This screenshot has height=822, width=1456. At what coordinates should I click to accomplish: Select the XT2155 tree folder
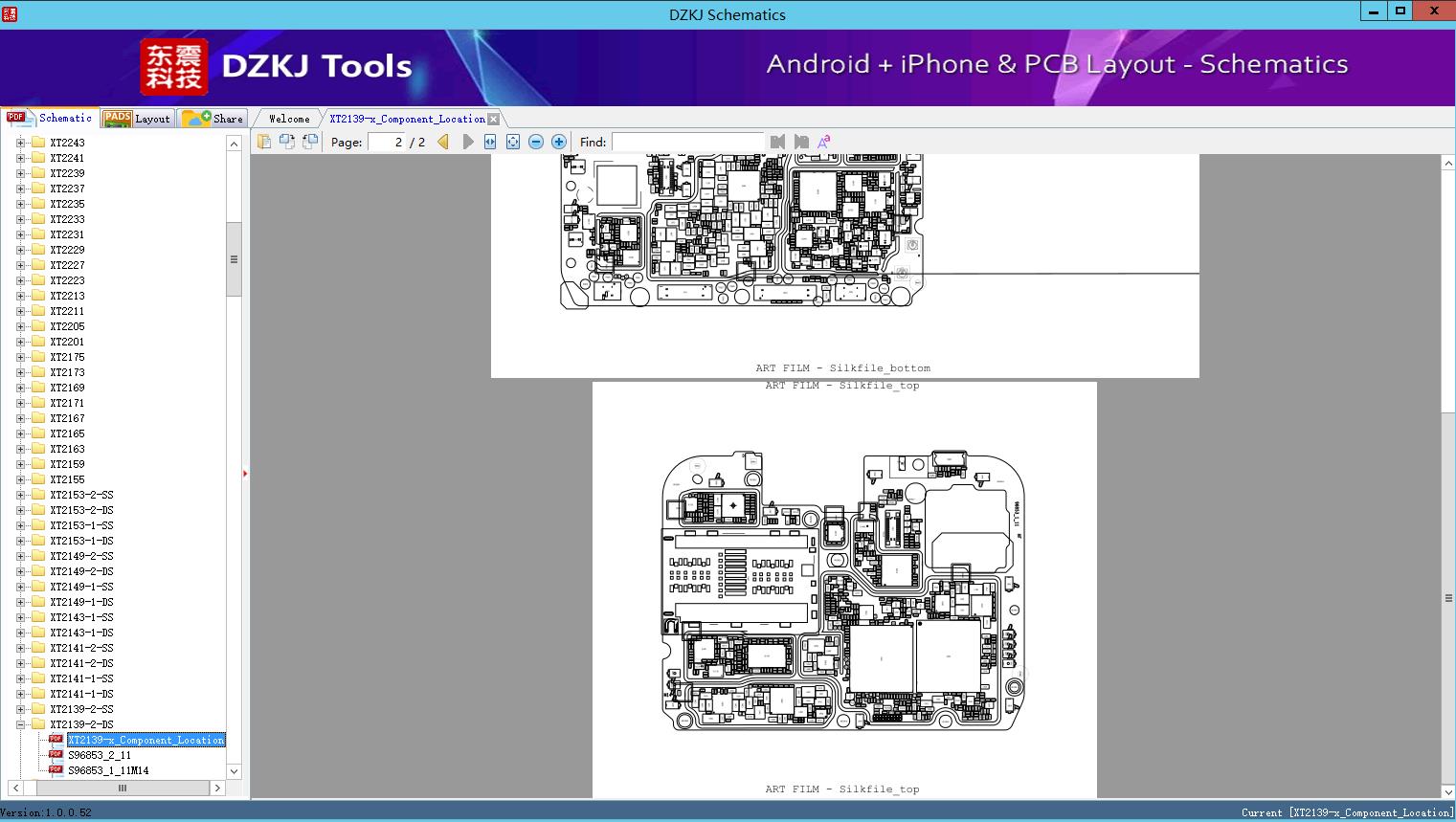pyautogui.click(x=67, y=479)
